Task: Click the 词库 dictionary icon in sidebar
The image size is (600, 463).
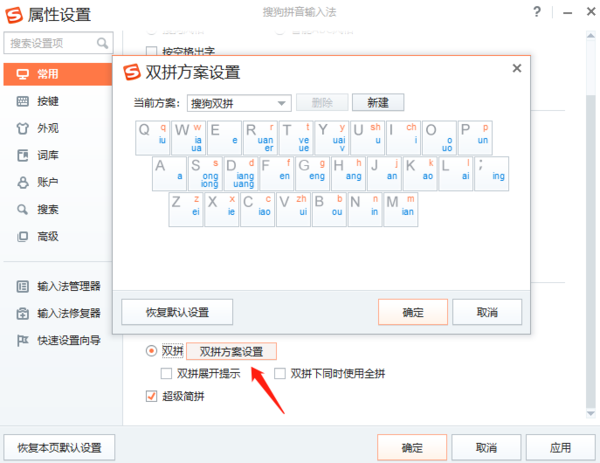Action: pos(23,155)
